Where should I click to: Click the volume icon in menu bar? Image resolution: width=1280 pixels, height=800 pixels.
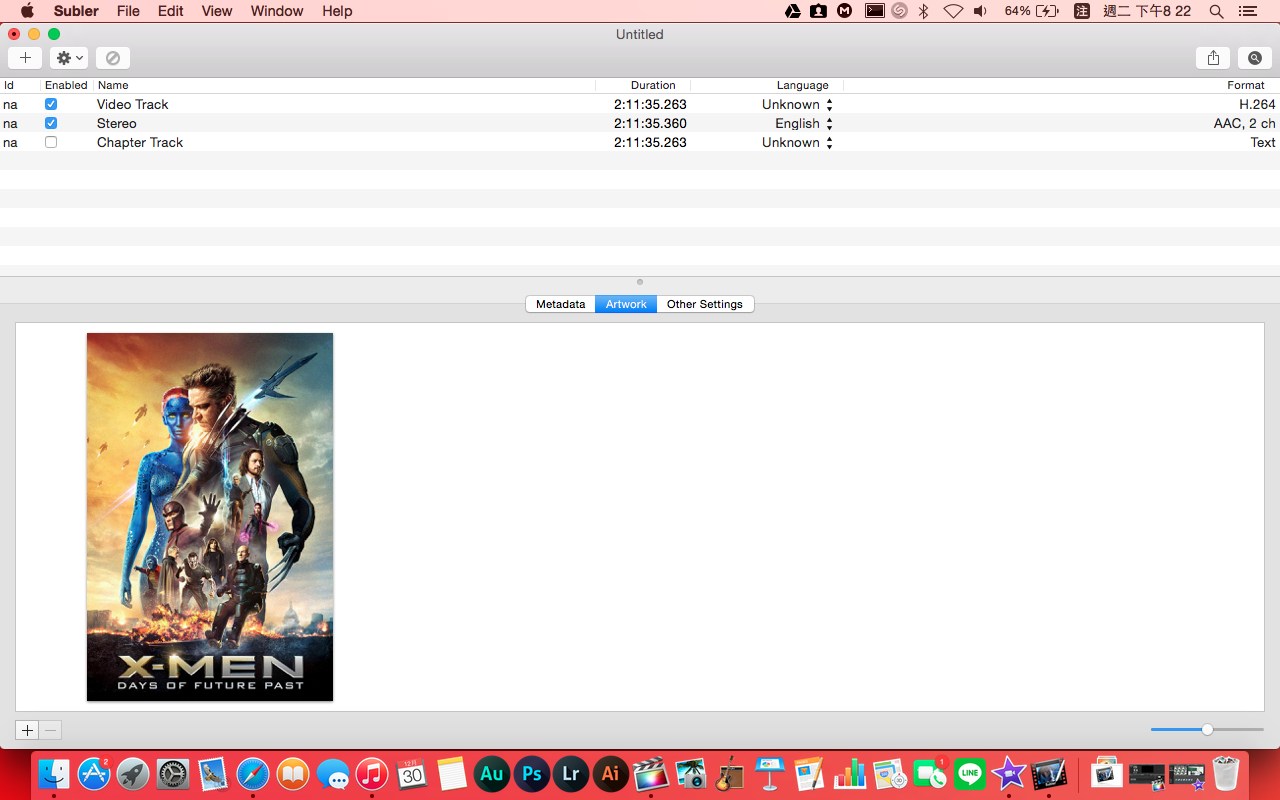click(x=981, y=11)
